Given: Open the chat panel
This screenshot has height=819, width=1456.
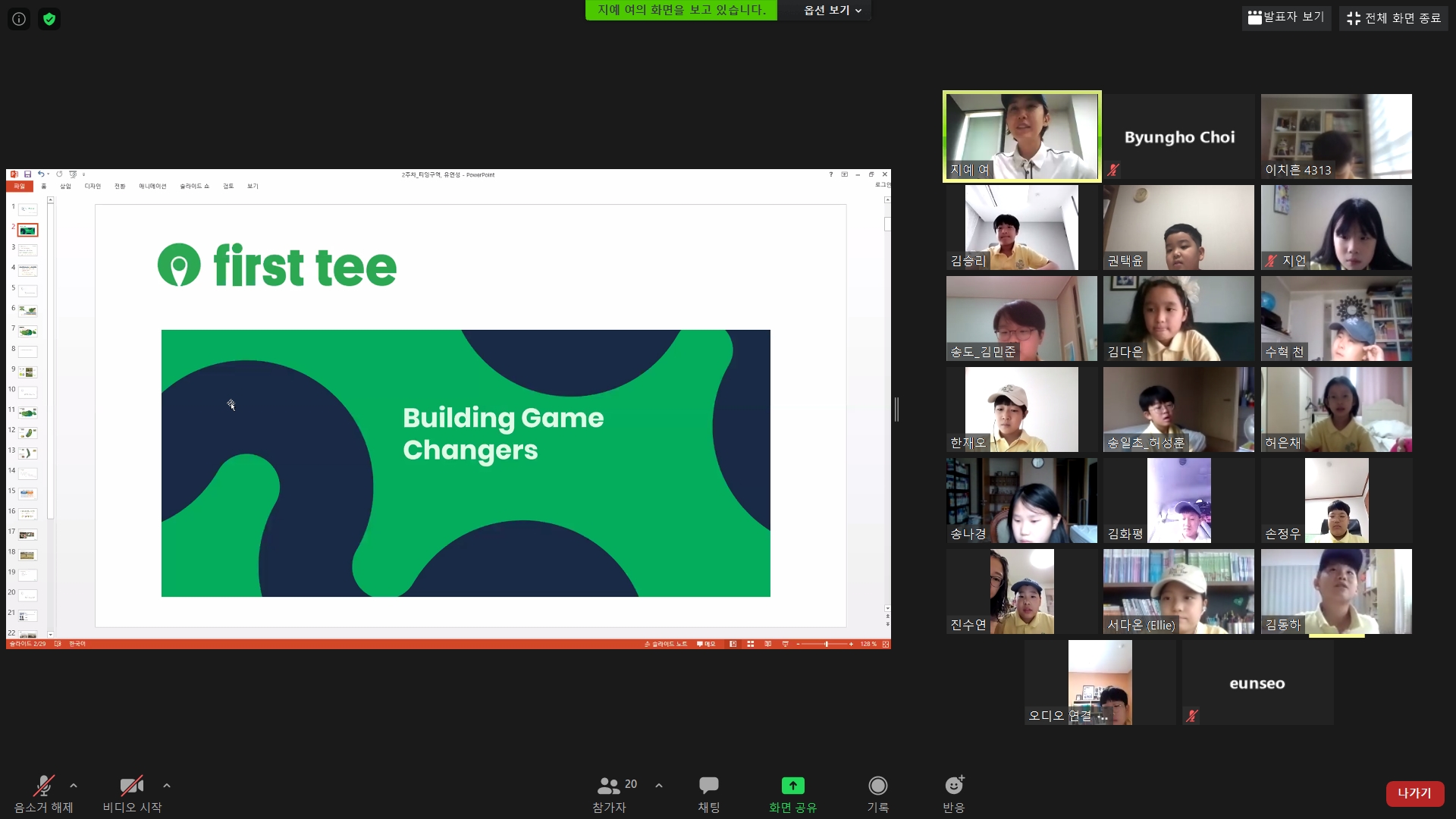Looking at the screenshot, I should (708, 786).
